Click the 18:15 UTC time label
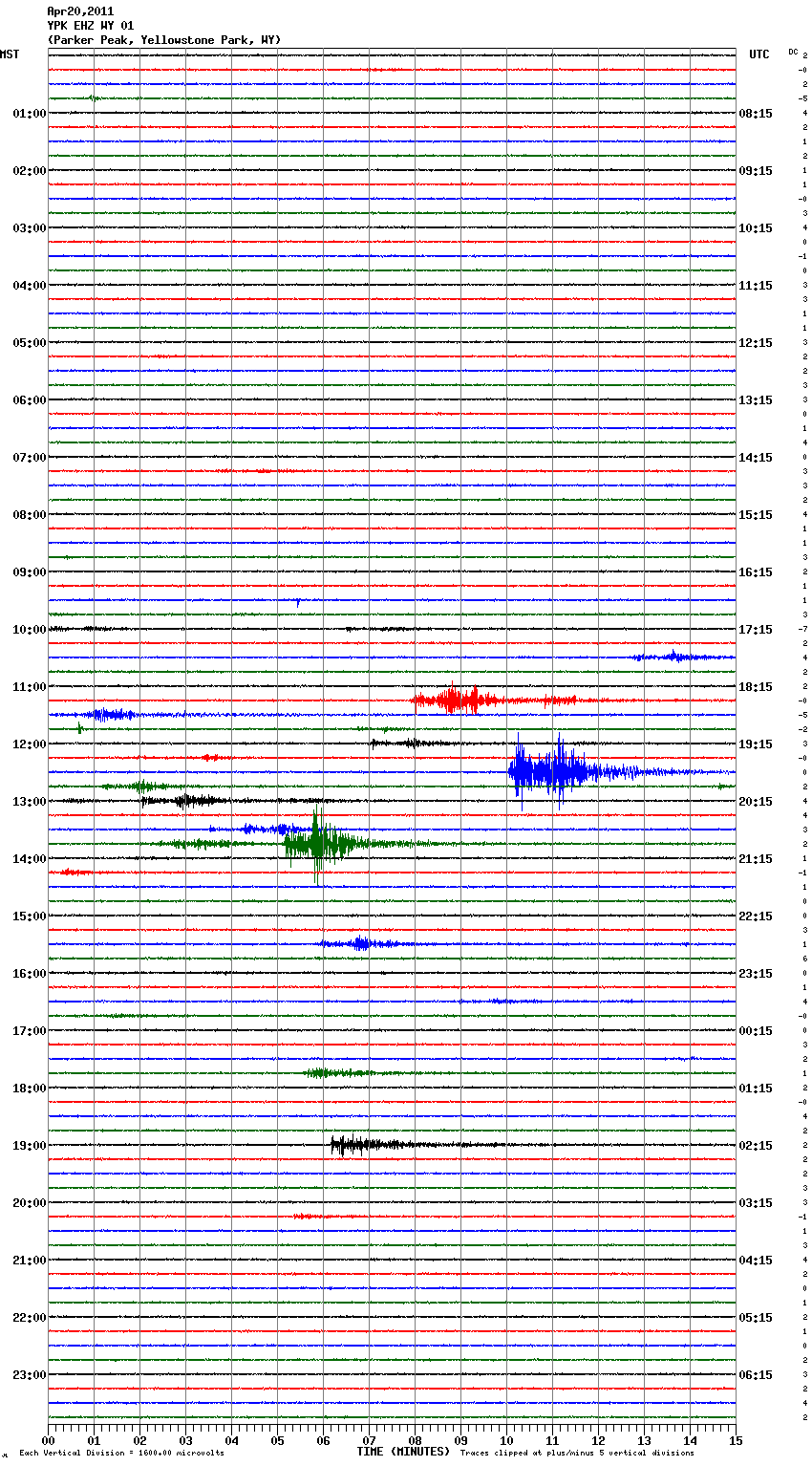The image size is (812, 1466). pyautogui.click(x=756, y=687)
